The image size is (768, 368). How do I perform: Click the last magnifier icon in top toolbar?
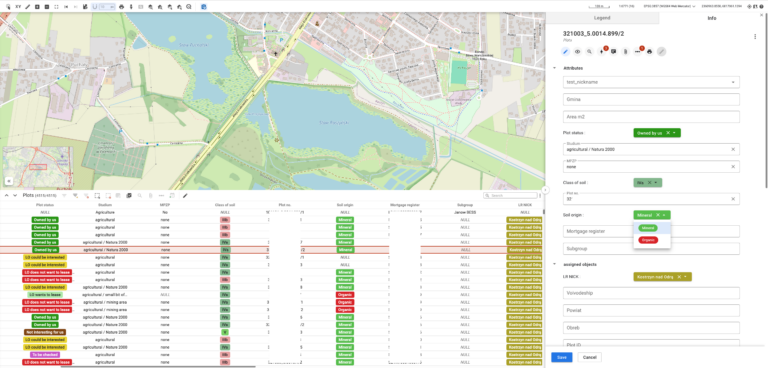189,7
